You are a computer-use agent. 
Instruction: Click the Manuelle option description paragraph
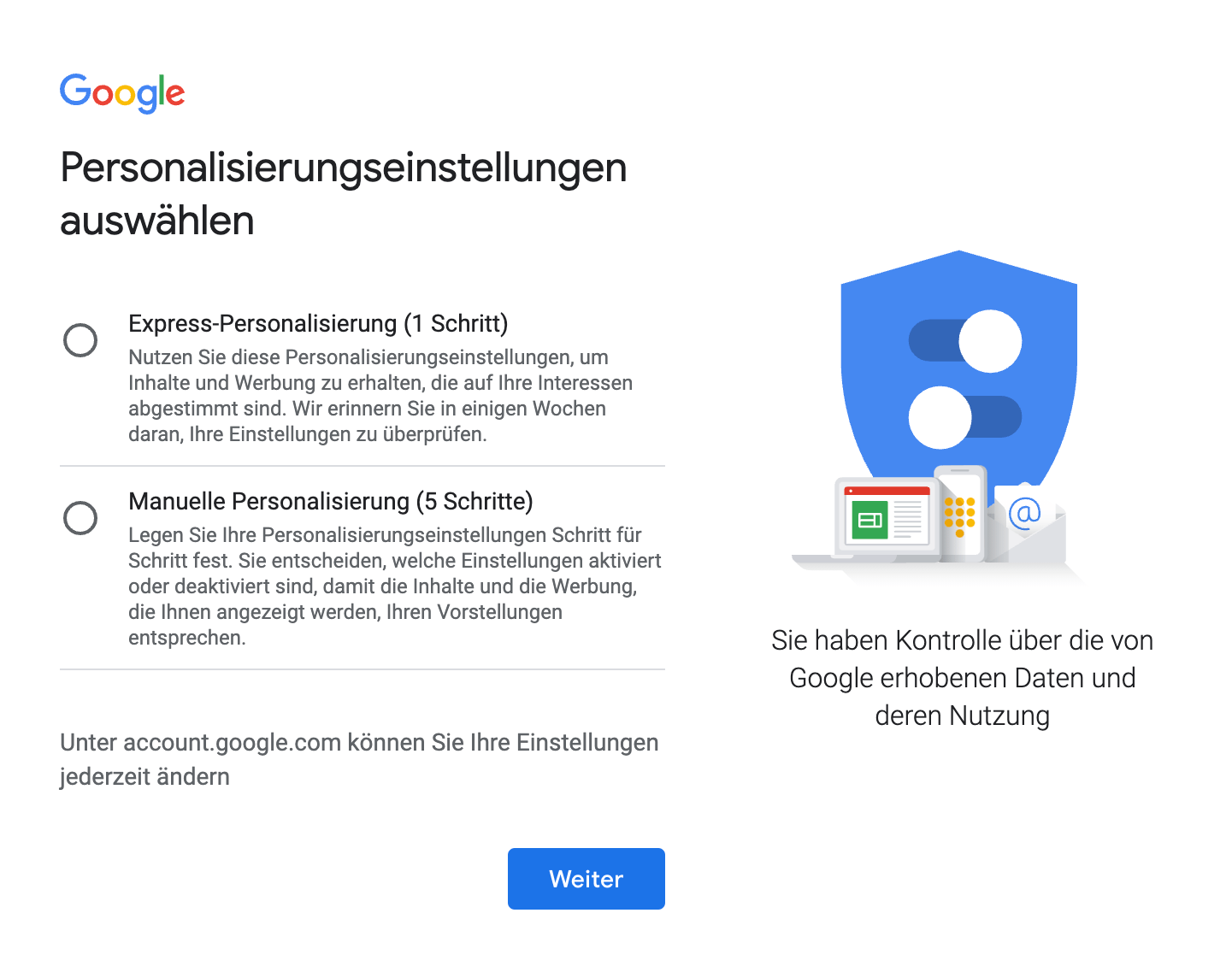(x=393, y=586)
